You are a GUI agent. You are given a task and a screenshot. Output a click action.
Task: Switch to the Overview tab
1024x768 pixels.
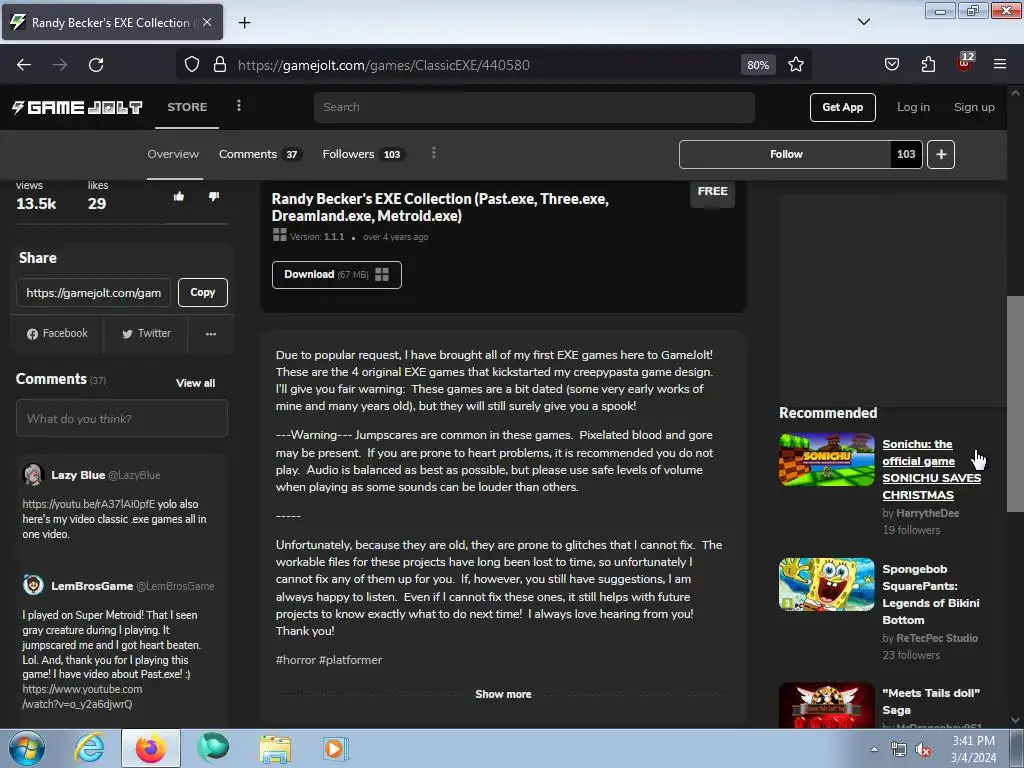(173, 154)
